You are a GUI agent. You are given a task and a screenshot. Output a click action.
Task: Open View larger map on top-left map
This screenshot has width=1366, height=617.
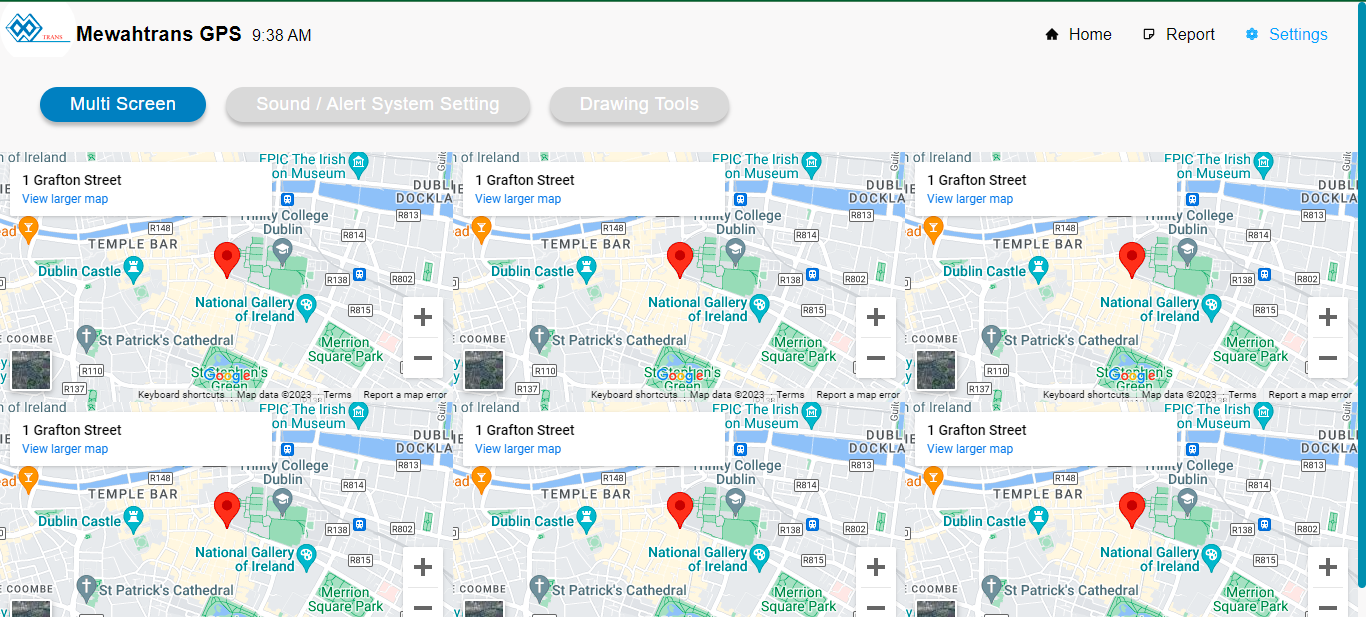65,199
